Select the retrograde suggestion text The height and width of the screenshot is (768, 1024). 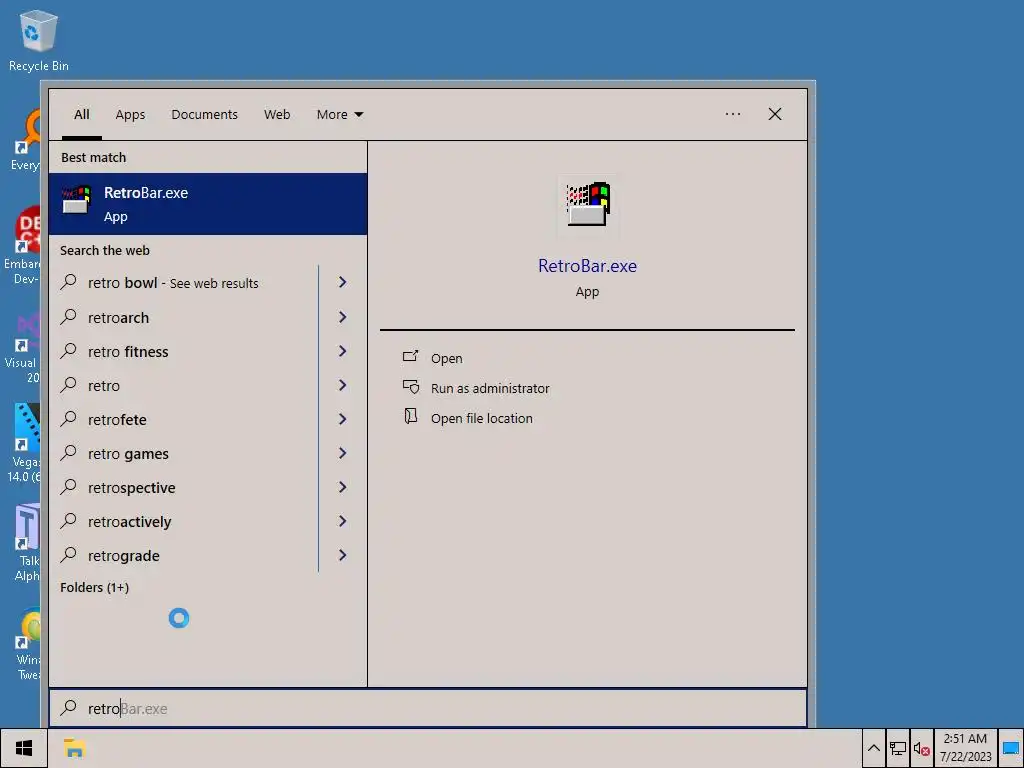[123, 556]
